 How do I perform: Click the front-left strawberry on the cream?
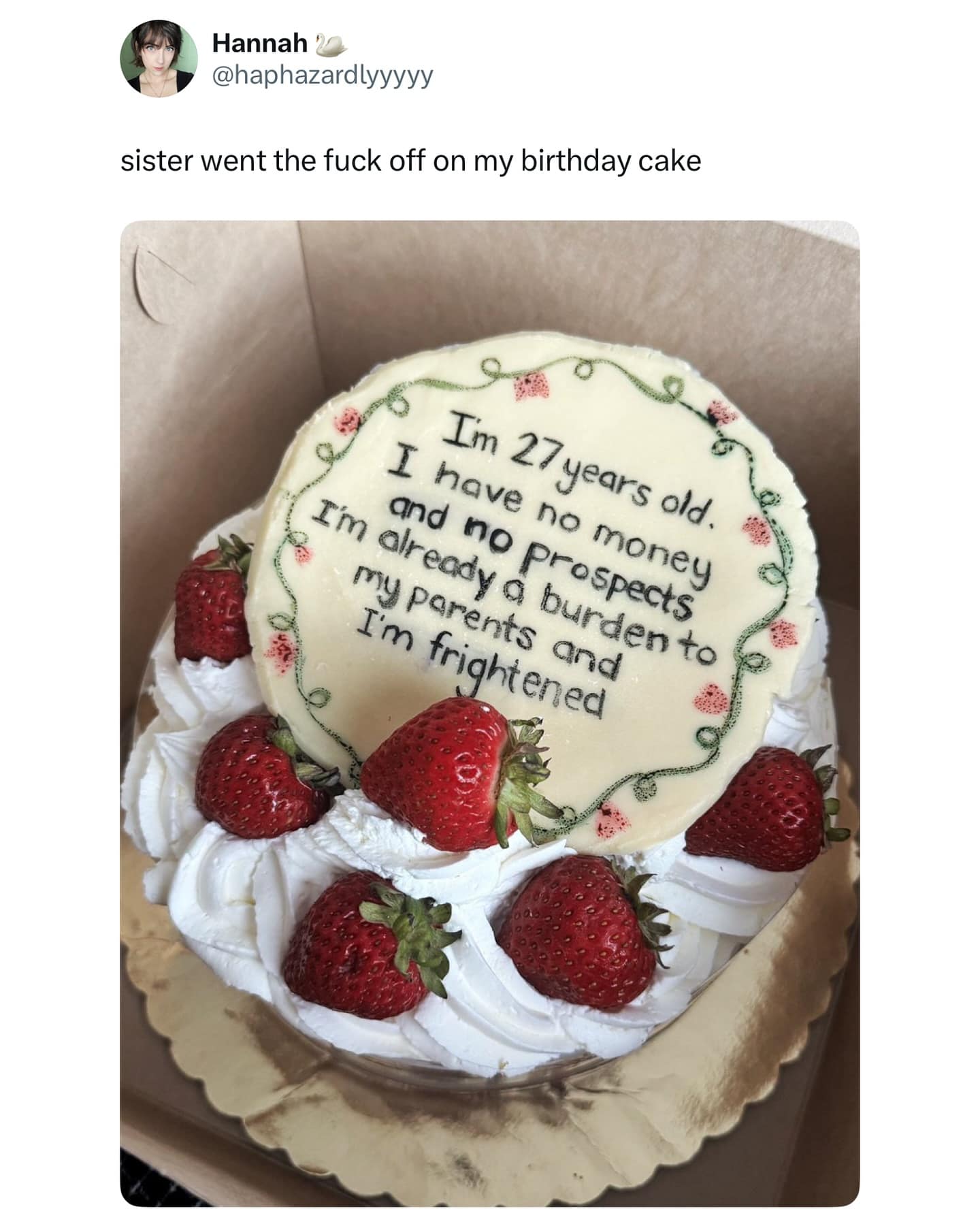[368, 944]
